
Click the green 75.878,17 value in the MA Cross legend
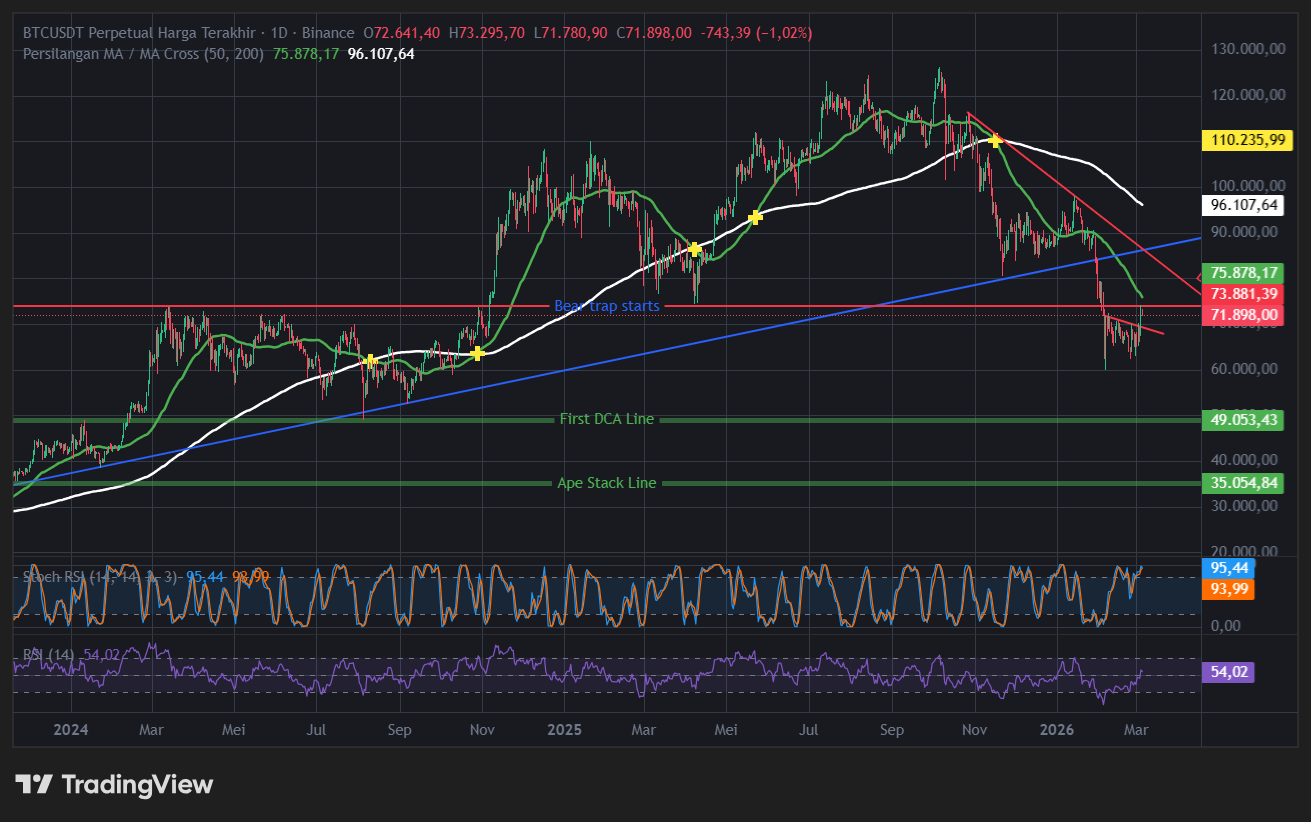tap(306, 53)
